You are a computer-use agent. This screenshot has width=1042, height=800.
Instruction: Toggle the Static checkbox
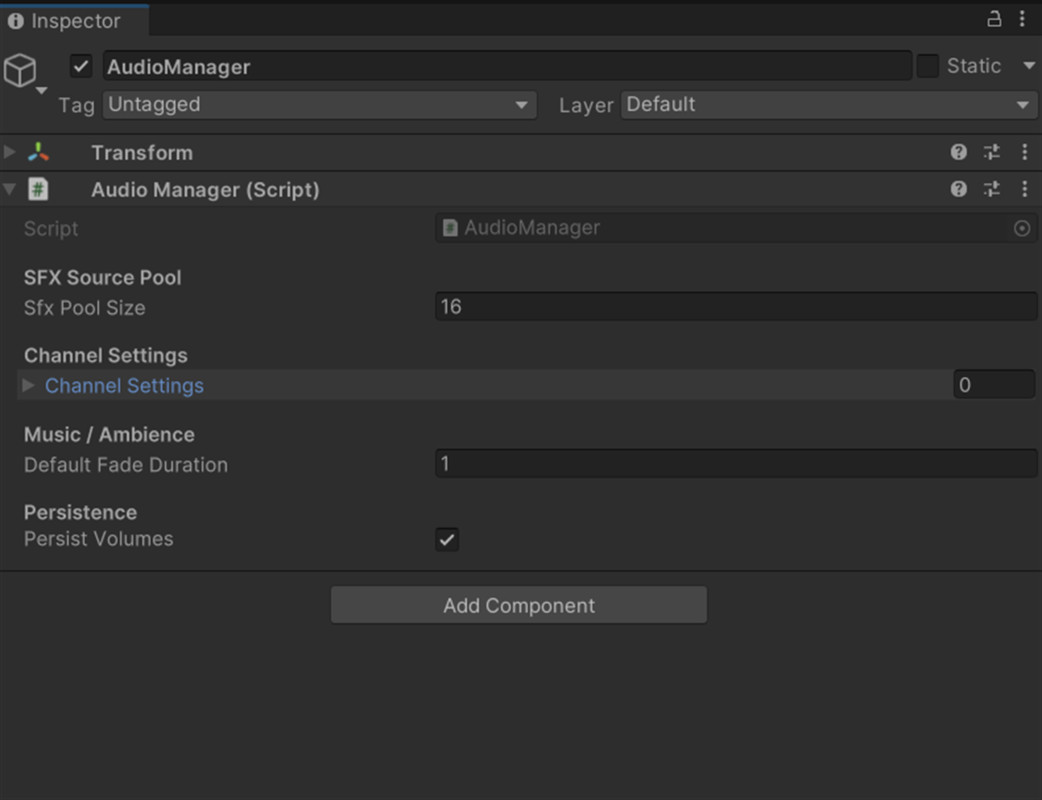927,66
